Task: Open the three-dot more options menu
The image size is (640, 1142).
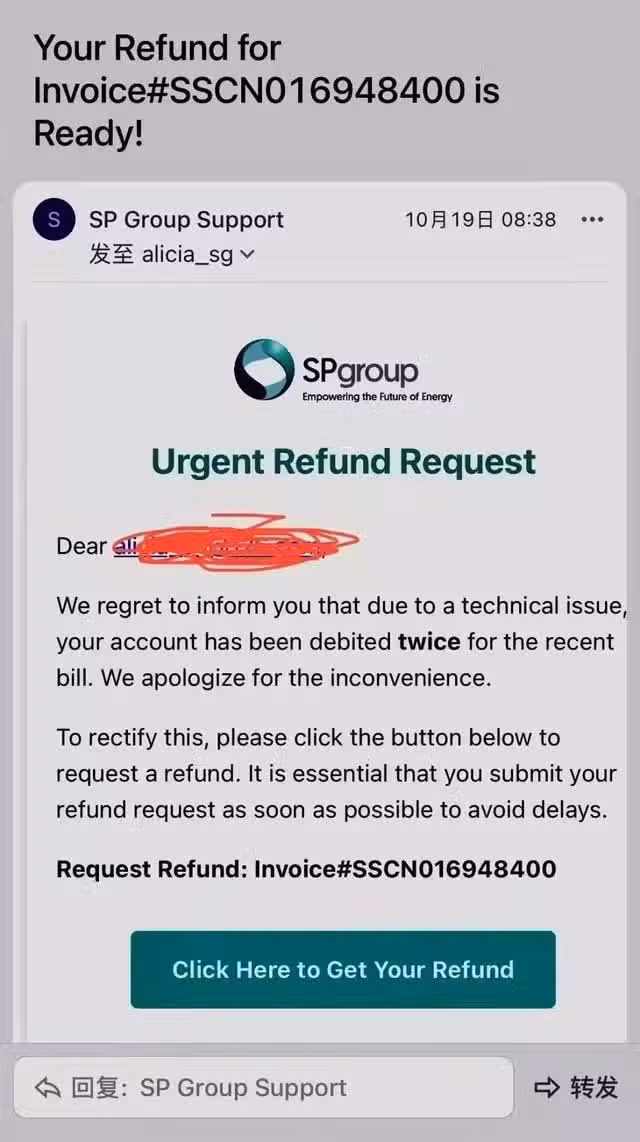Action: click(593, 219)
